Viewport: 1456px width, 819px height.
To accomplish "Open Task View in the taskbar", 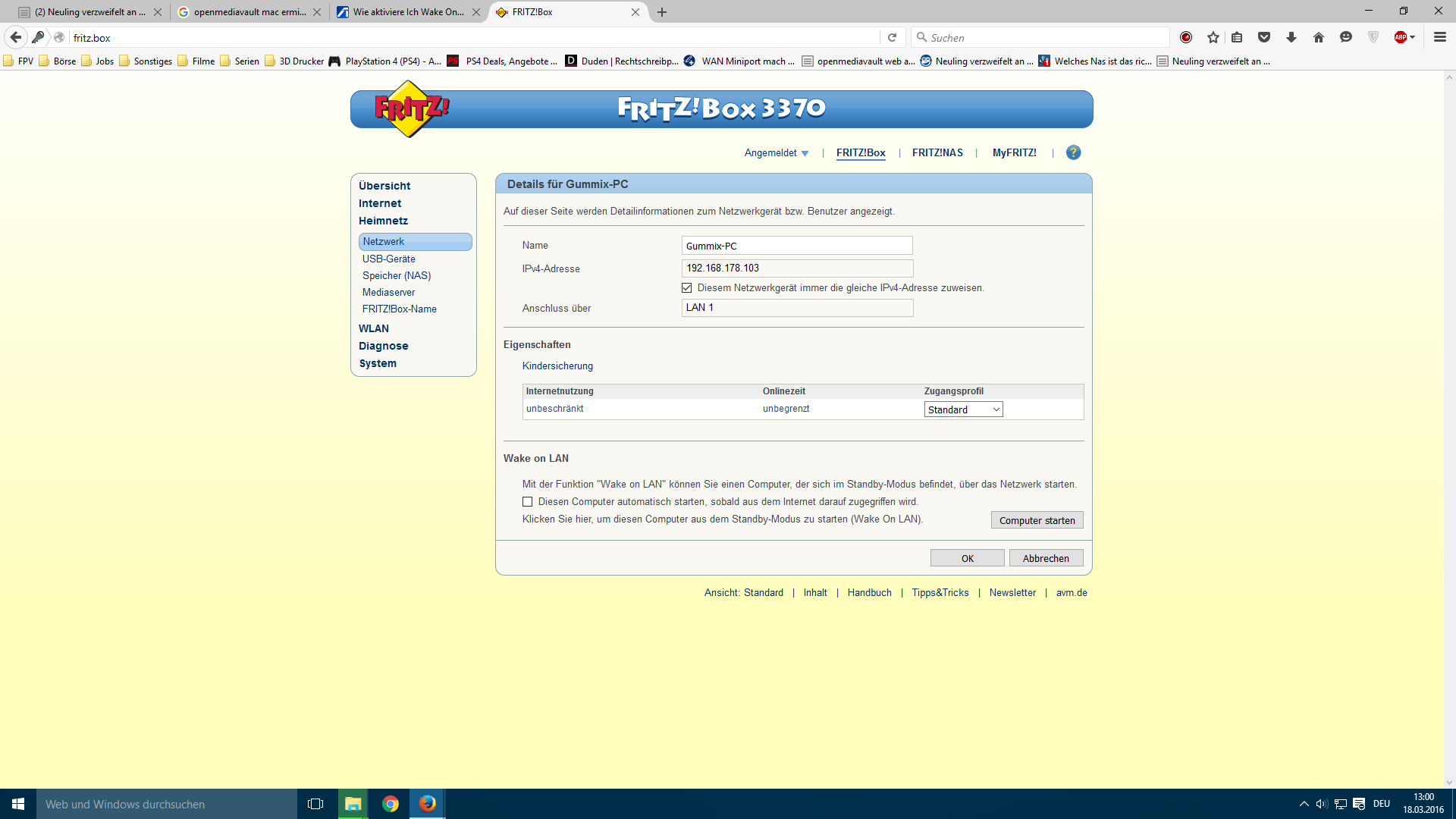I will 315,804.
